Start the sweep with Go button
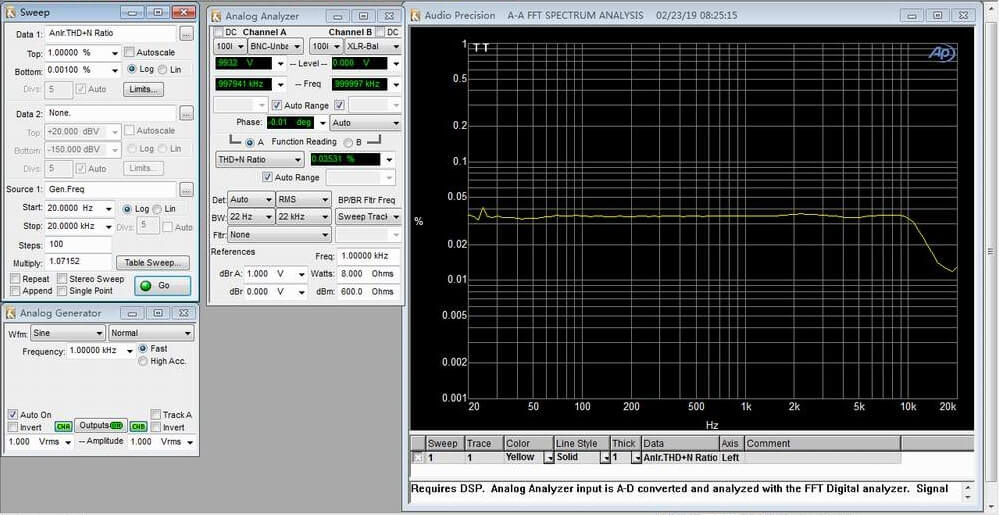This screenshot has height=515, width=999. coord(162,286)
